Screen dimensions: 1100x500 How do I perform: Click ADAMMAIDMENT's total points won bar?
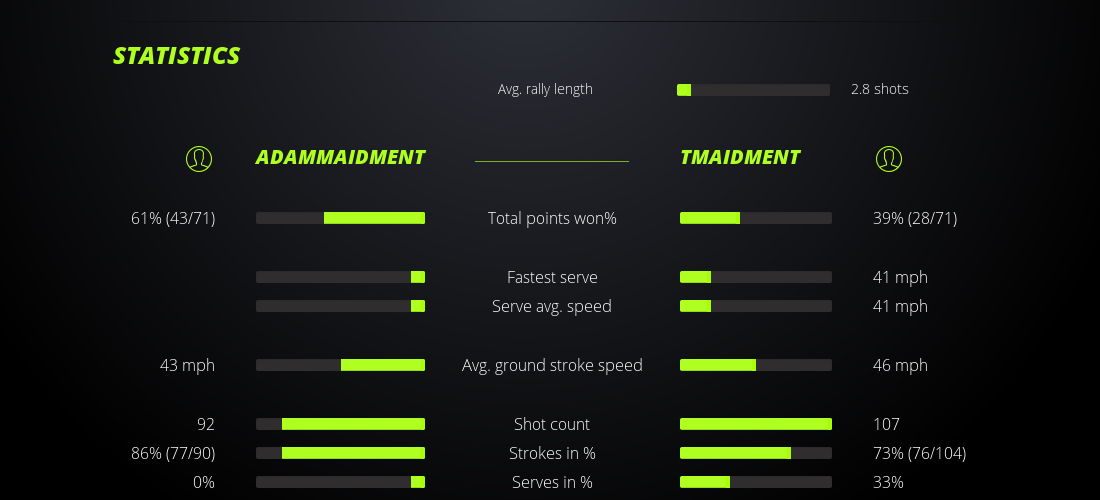click(x=340, y=218)
